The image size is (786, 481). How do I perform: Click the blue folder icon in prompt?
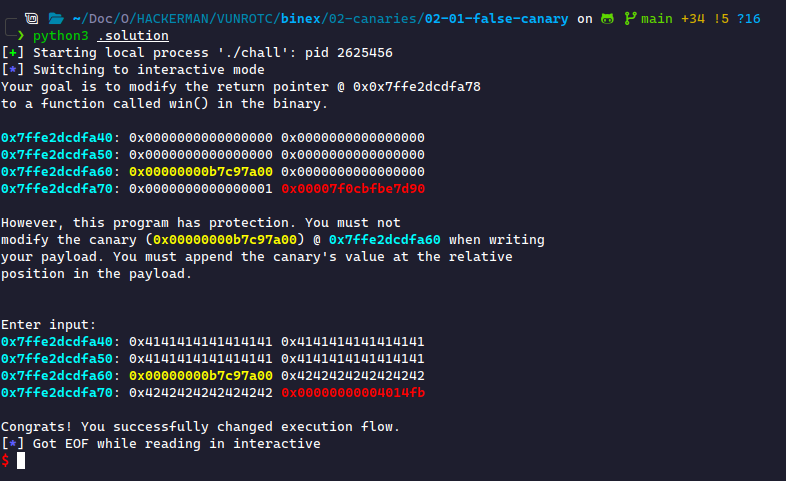56,19
